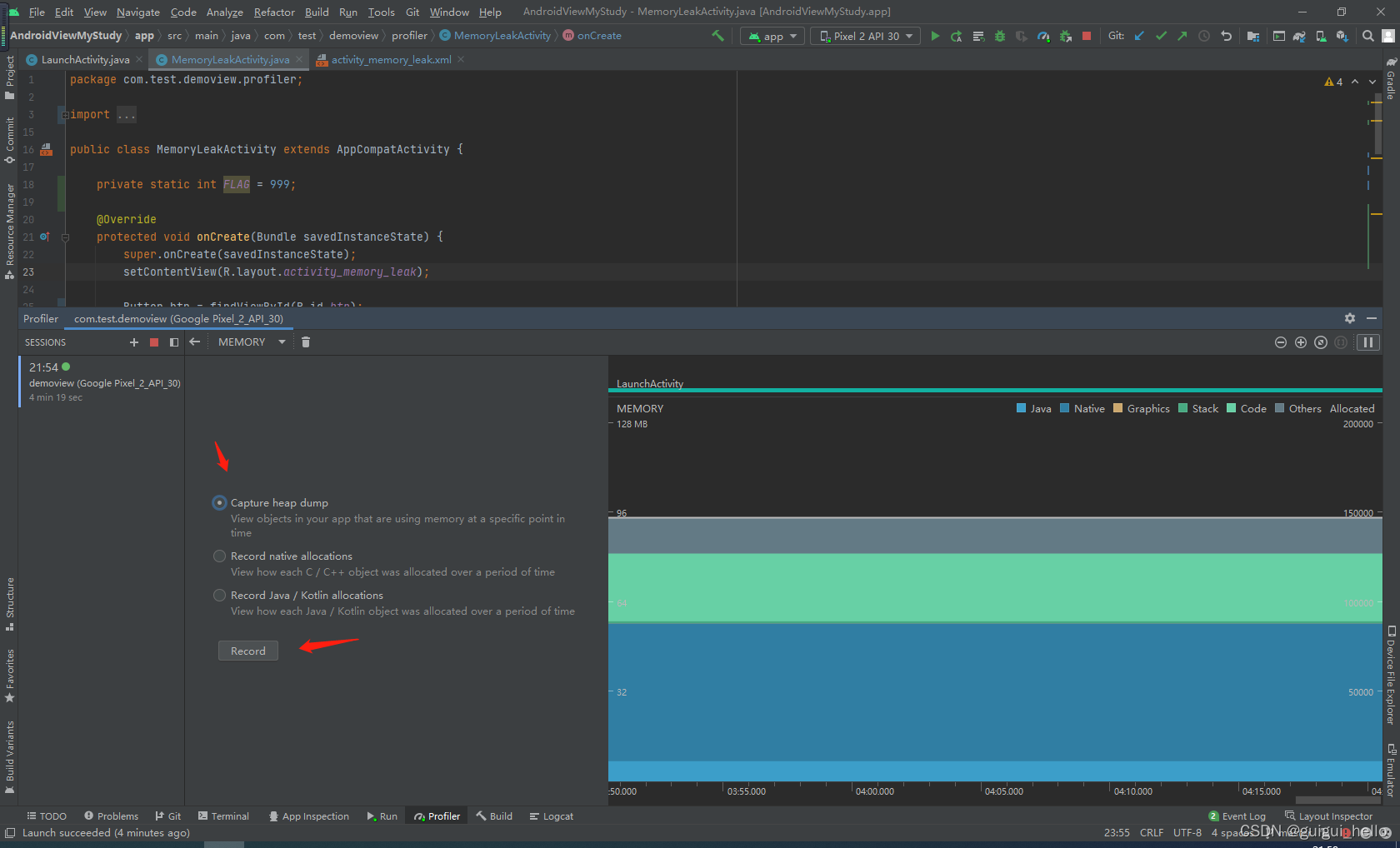Click the CRLF line separator status

click(1152, 832)
